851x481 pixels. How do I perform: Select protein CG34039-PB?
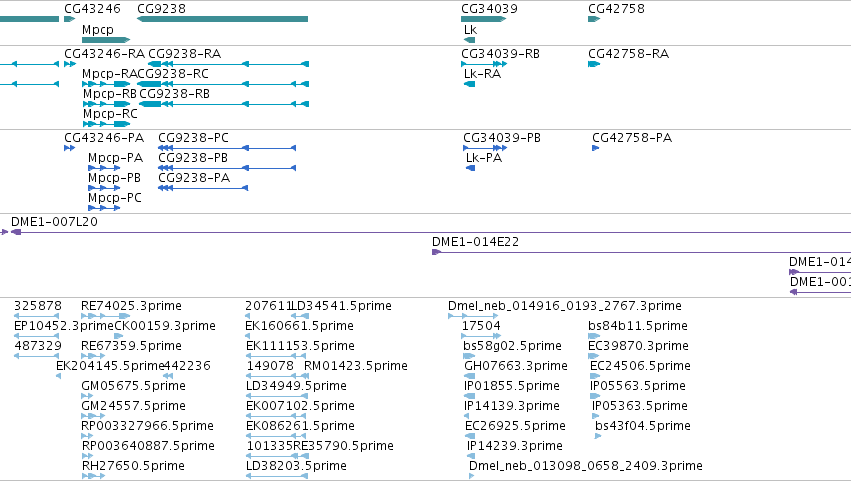tap(502, 138)
